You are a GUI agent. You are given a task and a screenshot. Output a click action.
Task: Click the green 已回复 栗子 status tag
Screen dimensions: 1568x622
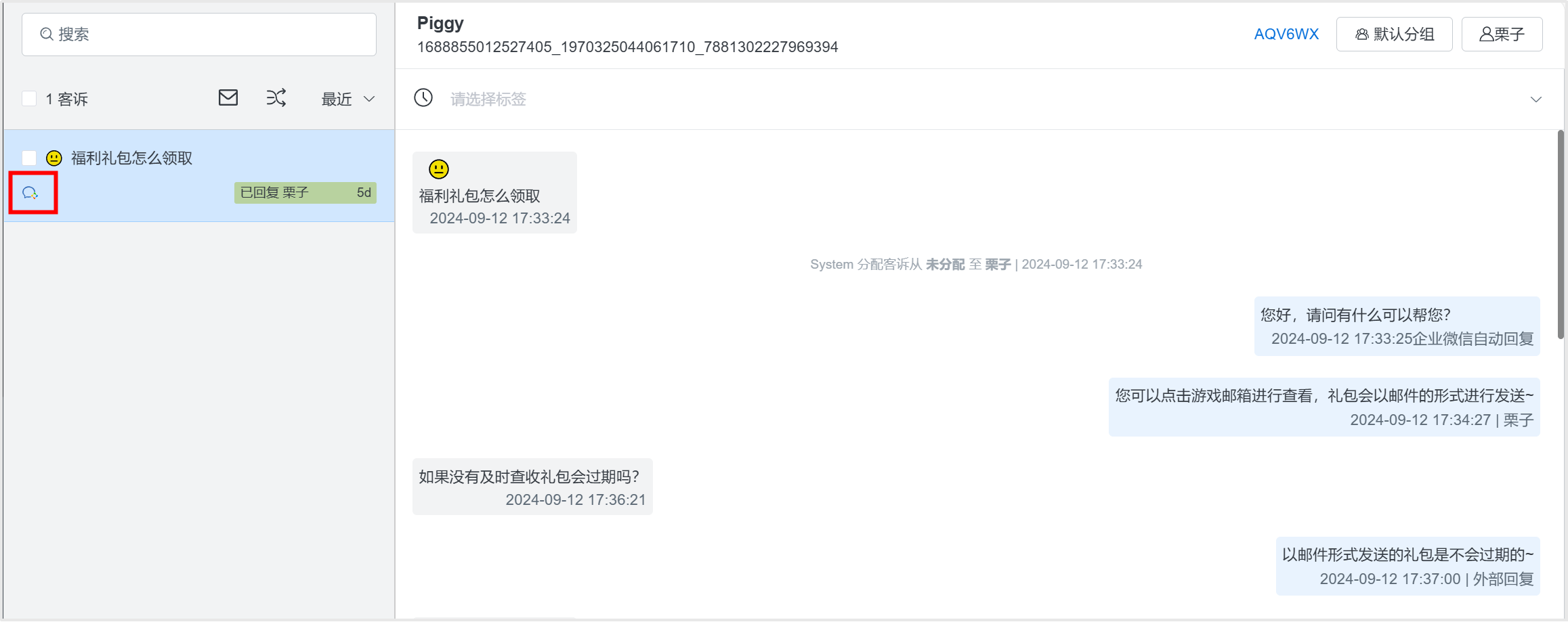tap(305, 193)
